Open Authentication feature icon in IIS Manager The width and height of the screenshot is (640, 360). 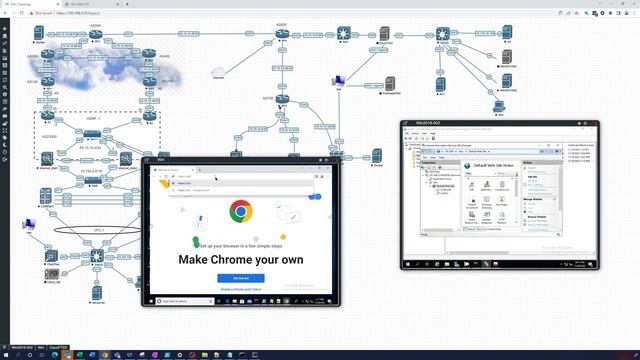pyautogui.click(x=487, y=187)
